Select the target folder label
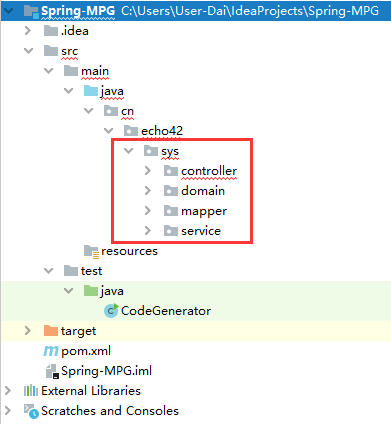The width and height of the screenshot is (391, 424). click(79, 332)
